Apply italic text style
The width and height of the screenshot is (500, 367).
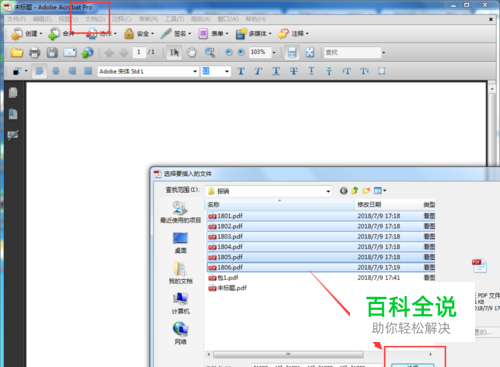tap(258, 71)
